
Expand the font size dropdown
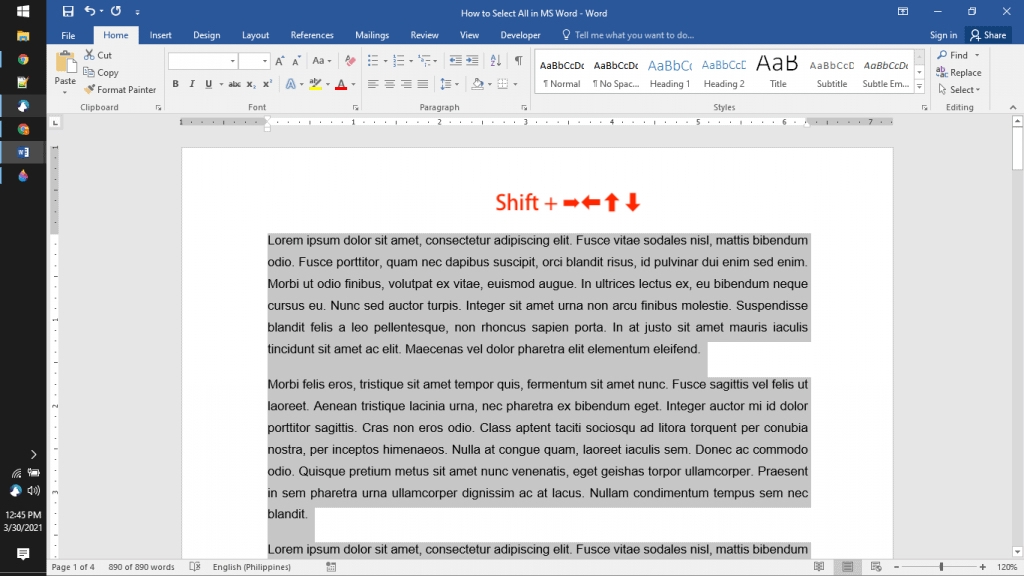264,61
